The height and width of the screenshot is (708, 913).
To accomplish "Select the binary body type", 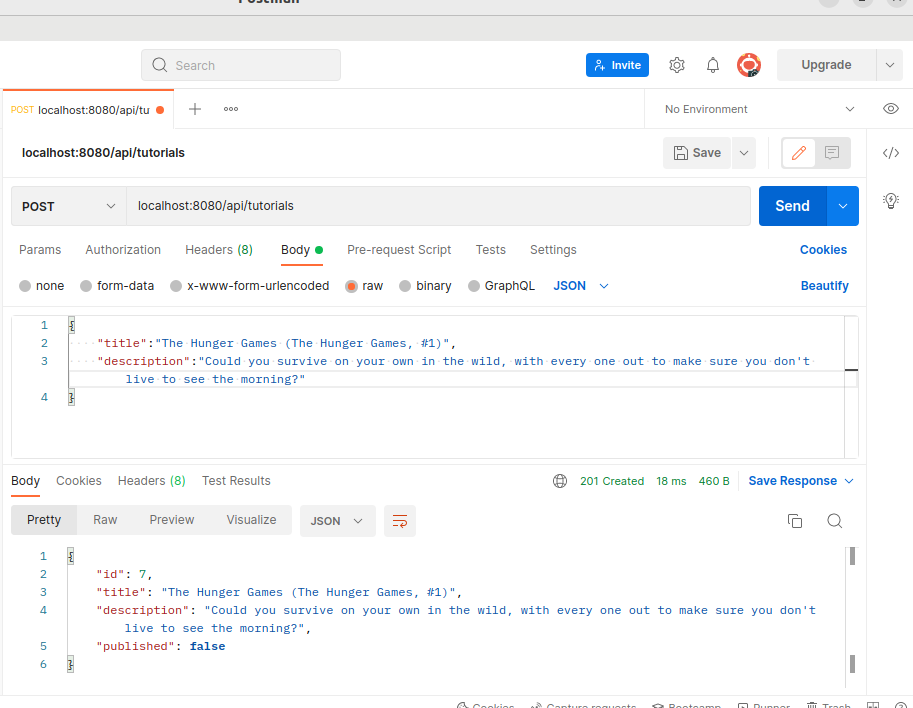I will (x=425, y=286).
